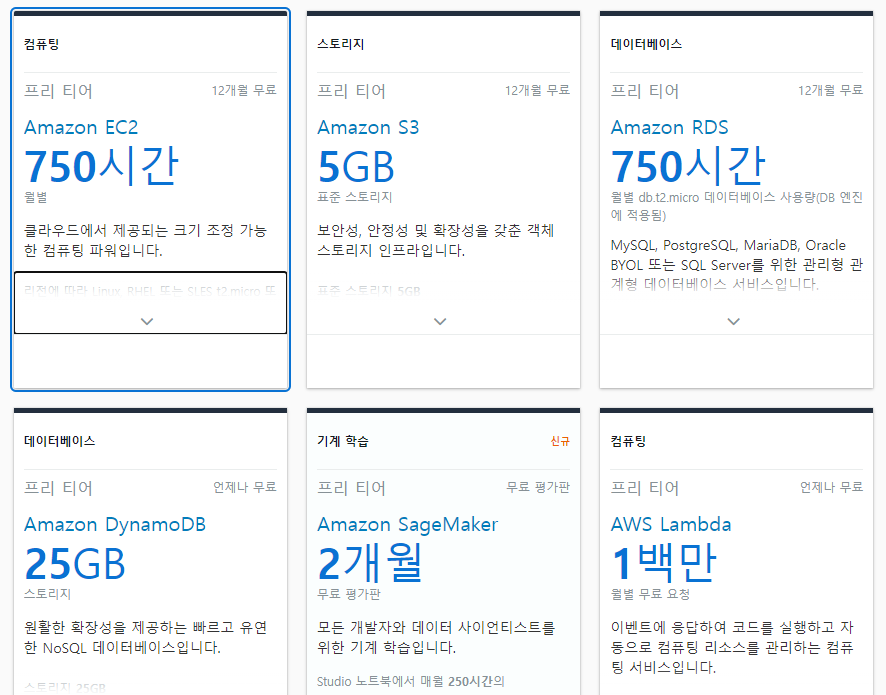886x695 pixels.
Task: Click the 월별 무료 요청 subtitle
Action: [x=650, y=594]
